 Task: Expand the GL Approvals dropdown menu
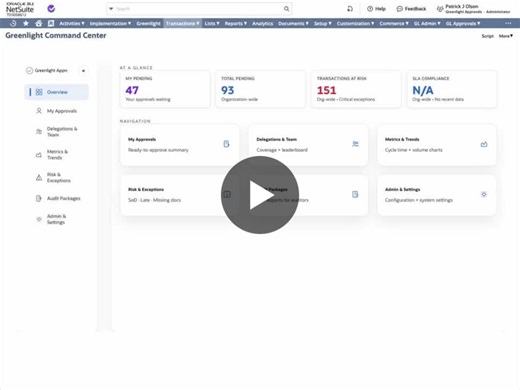[x=463, y=23]
